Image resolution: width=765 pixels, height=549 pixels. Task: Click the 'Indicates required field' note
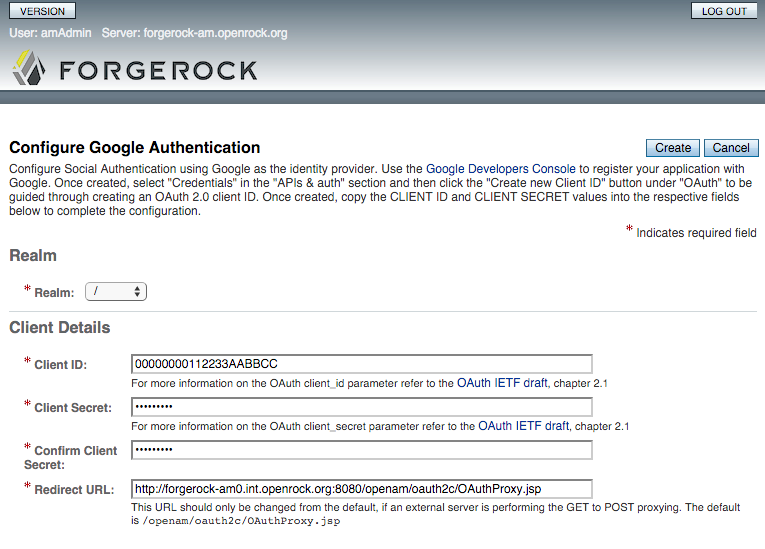[696, 233]
